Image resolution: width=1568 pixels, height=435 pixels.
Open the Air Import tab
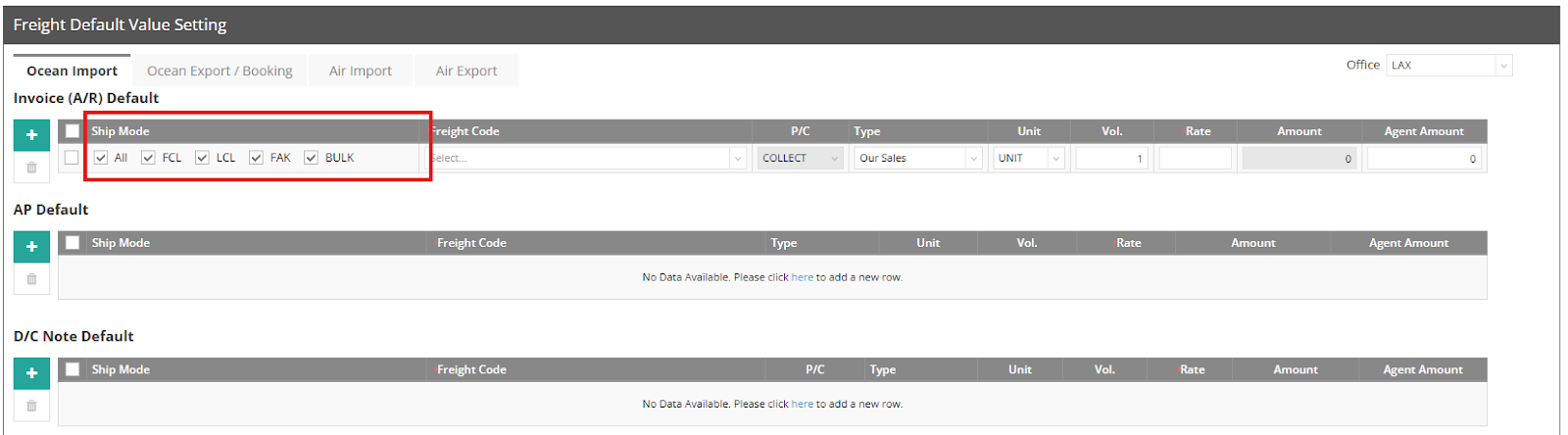tap(360, 71)
